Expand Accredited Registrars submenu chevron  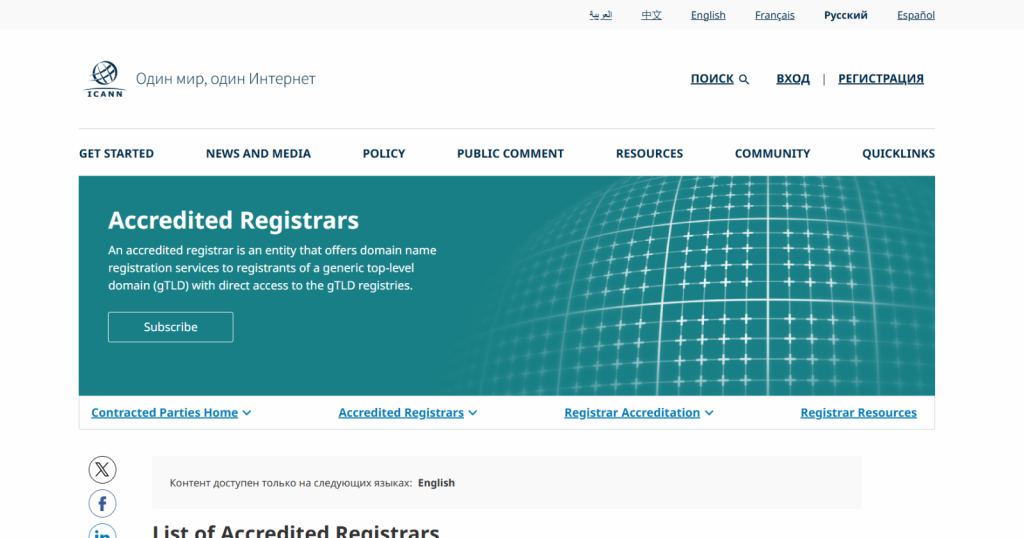pos(473,413)
